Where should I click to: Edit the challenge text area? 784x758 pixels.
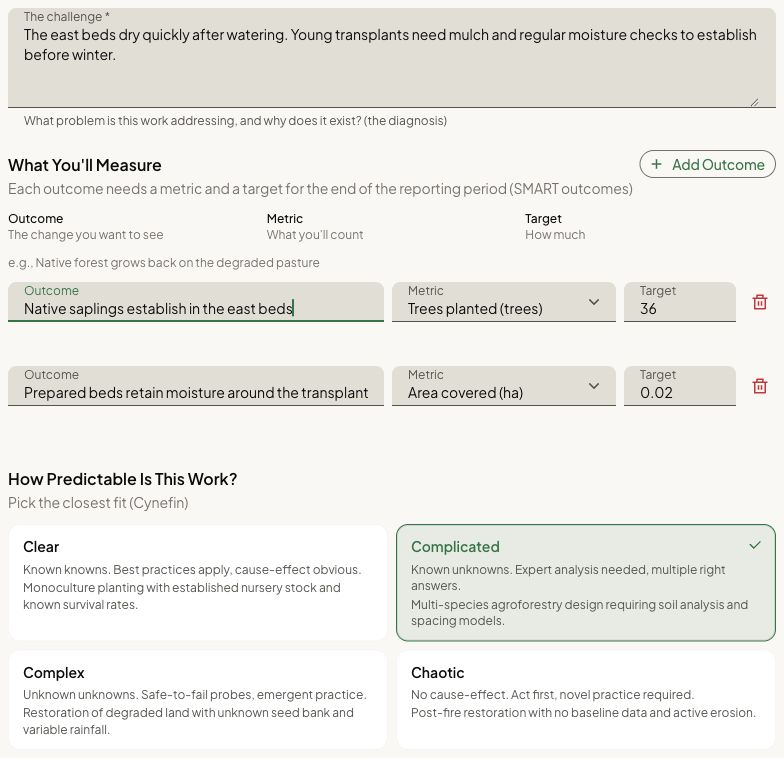(392, 58)
